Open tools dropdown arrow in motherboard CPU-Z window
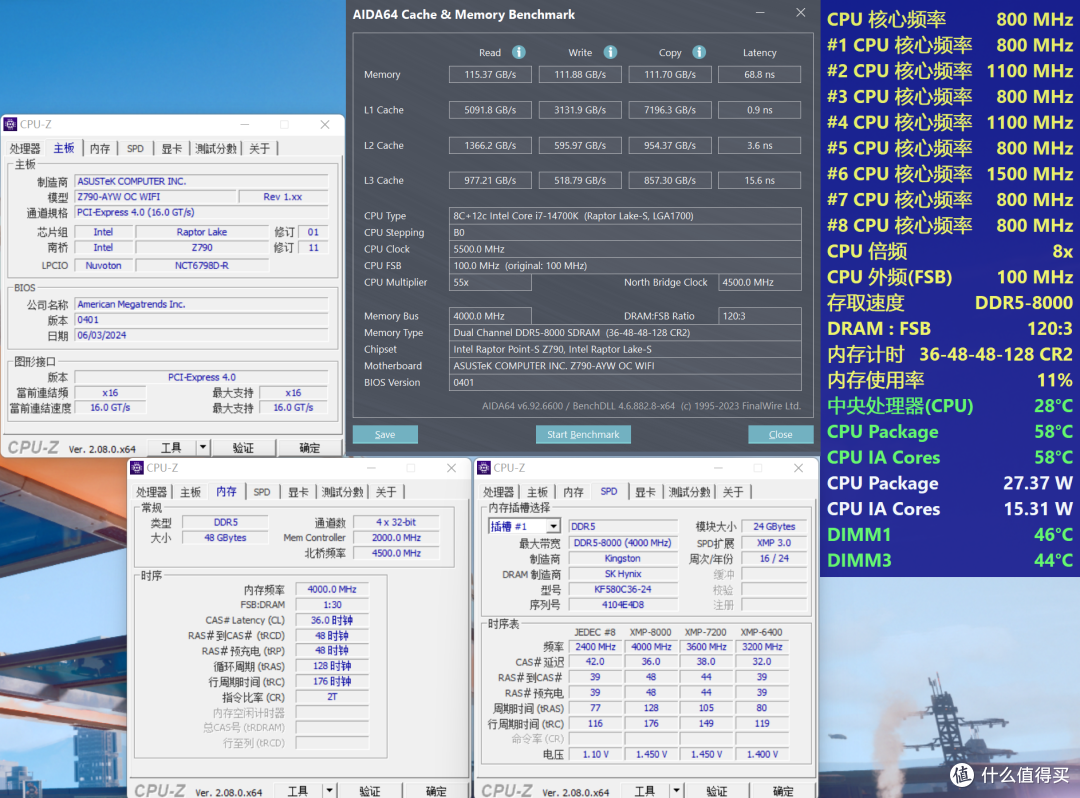The image size is (1080, 798). point(202,448)
